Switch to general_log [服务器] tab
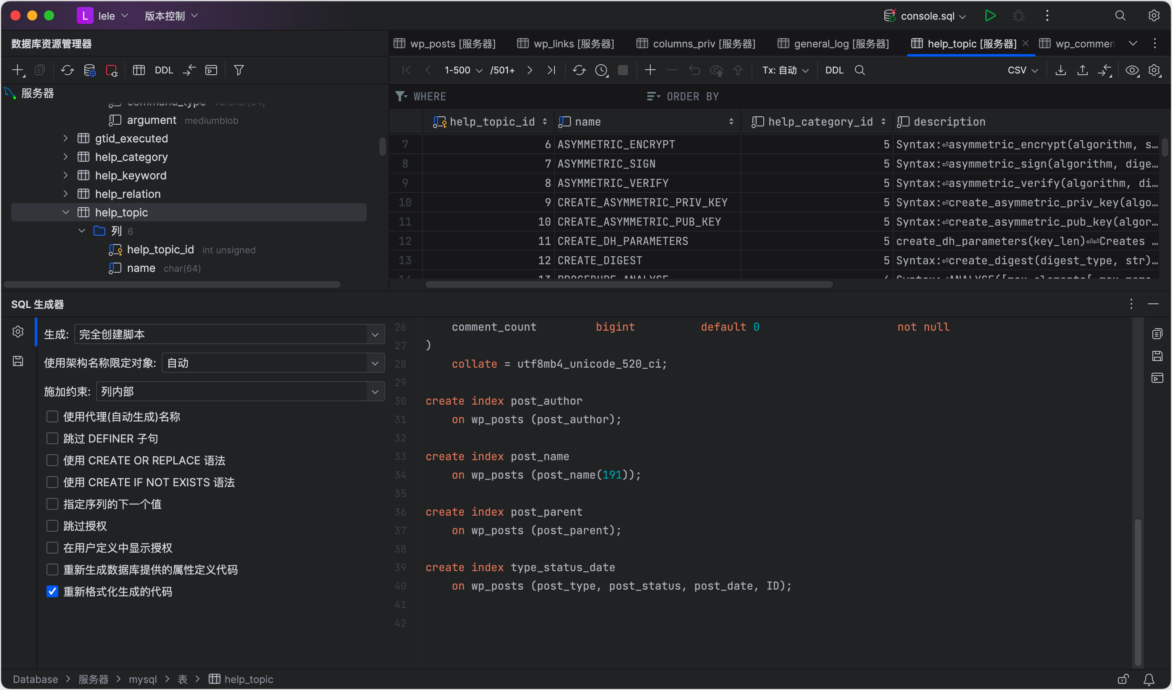Viewport: 1172px width, 690px height. coord(833,43)
